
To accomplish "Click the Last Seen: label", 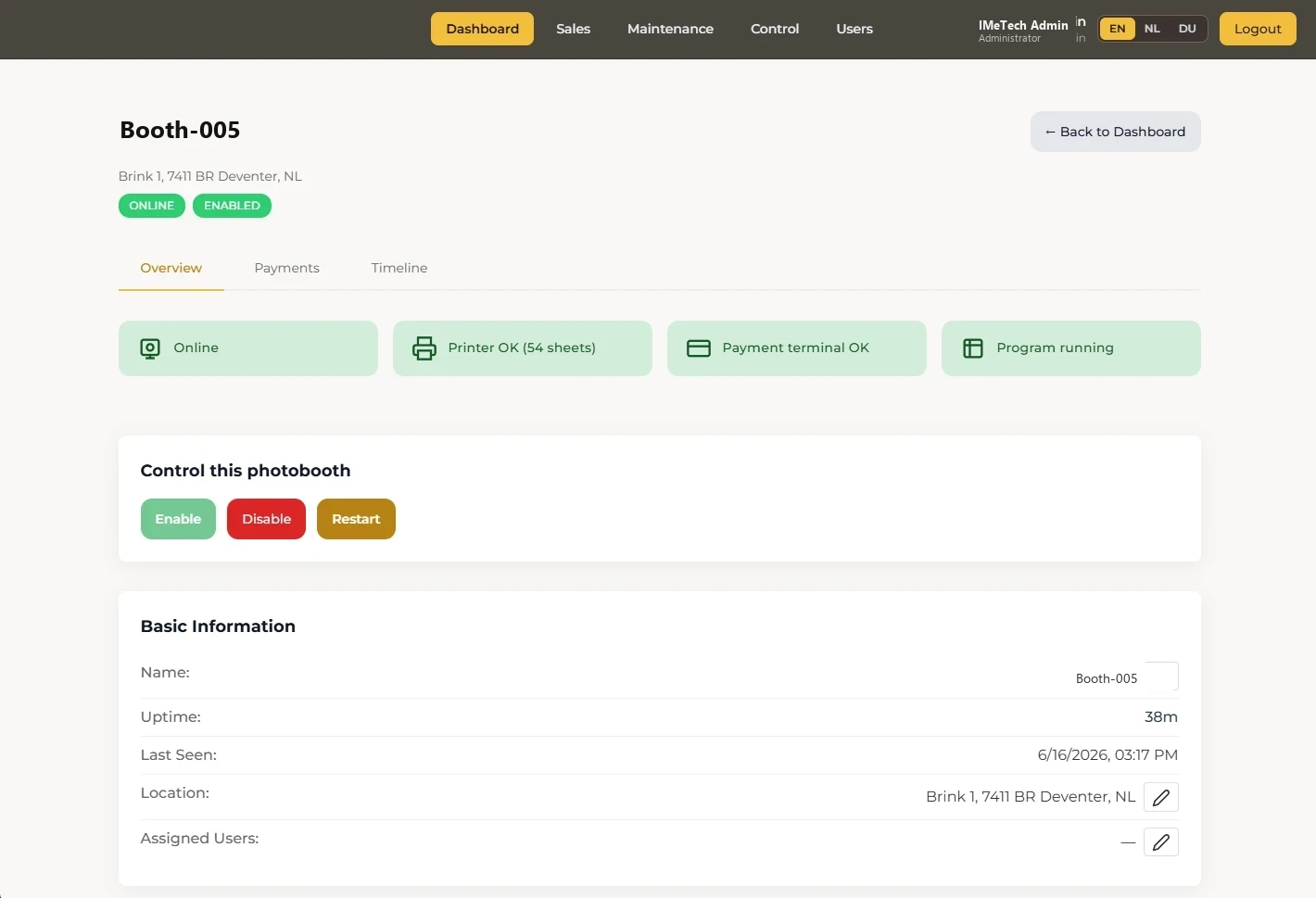I will [179, 755].
